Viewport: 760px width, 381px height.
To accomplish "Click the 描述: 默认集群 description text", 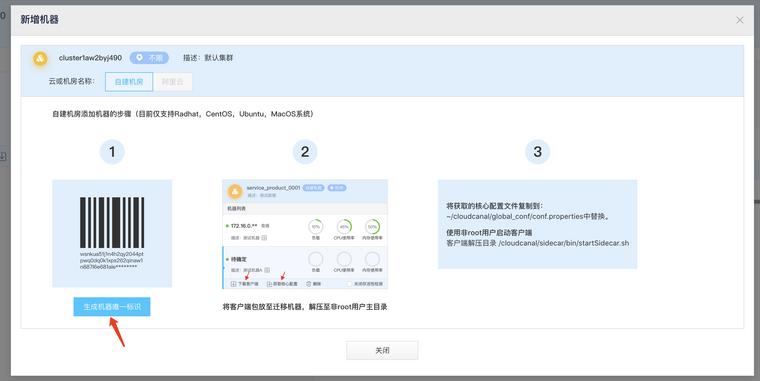I will click(208, 58).
